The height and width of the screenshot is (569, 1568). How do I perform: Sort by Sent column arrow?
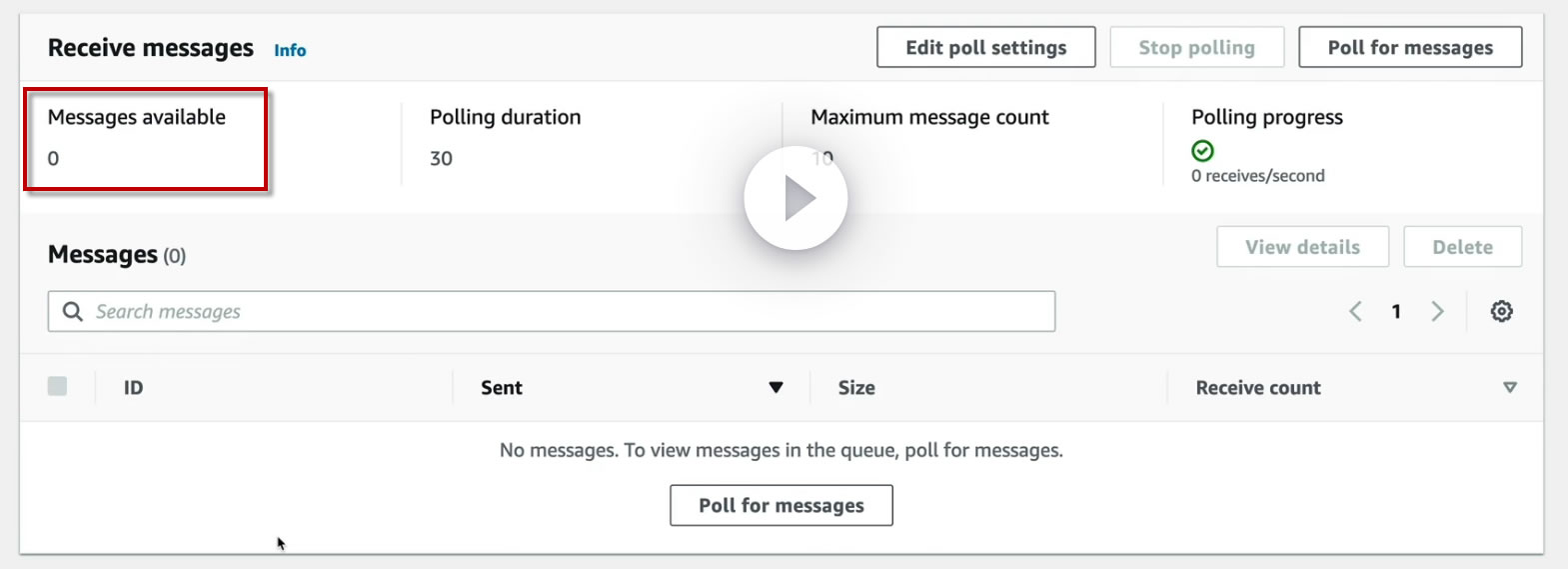tap(776, 388)
